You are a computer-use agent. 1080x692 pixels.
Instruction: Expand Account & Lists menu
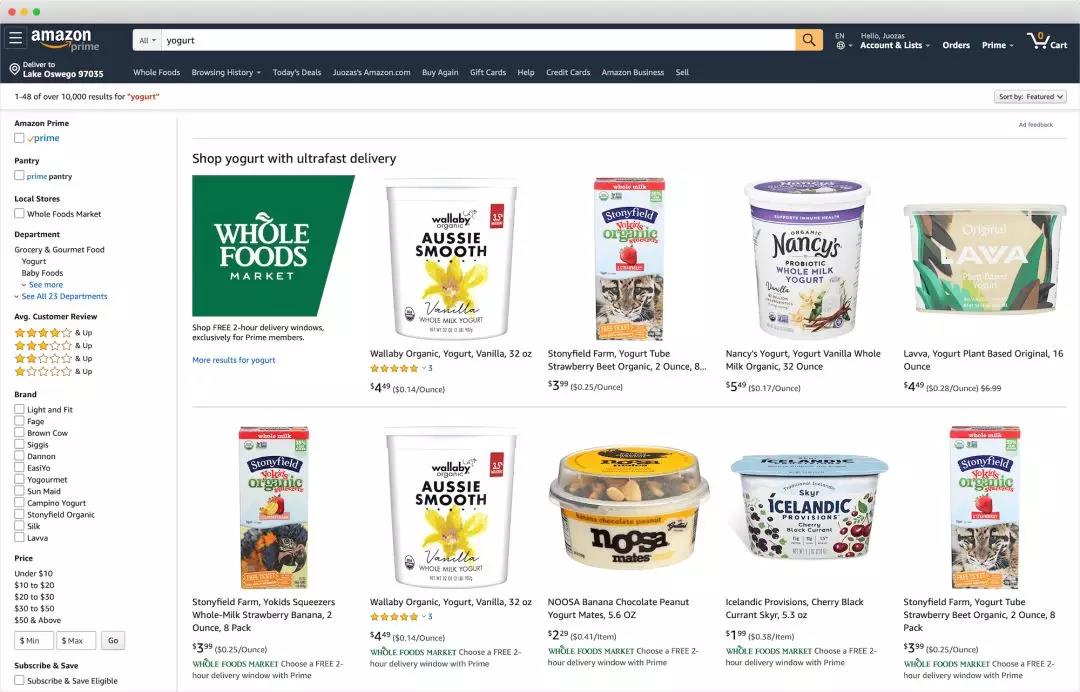pos(895,45)
